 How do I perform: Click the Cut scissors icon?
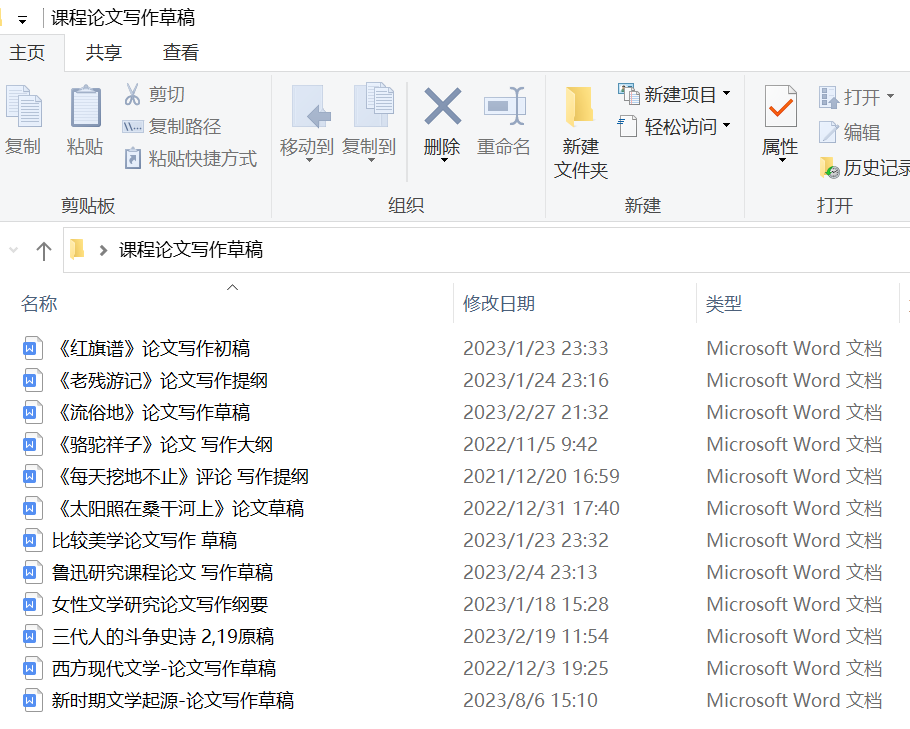133,95
